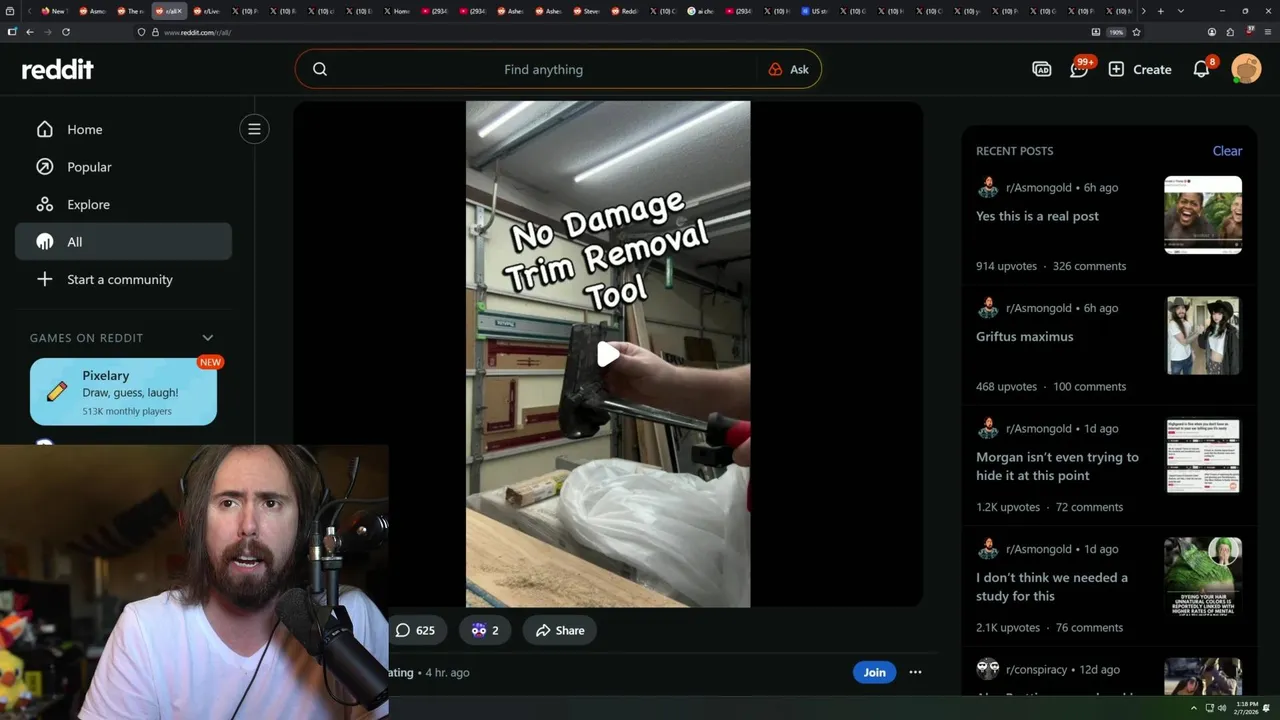Viewport: 1280px width, 720px height.
Task: Play the Trim Removal Tool video
Action: (x=608, y=354)
